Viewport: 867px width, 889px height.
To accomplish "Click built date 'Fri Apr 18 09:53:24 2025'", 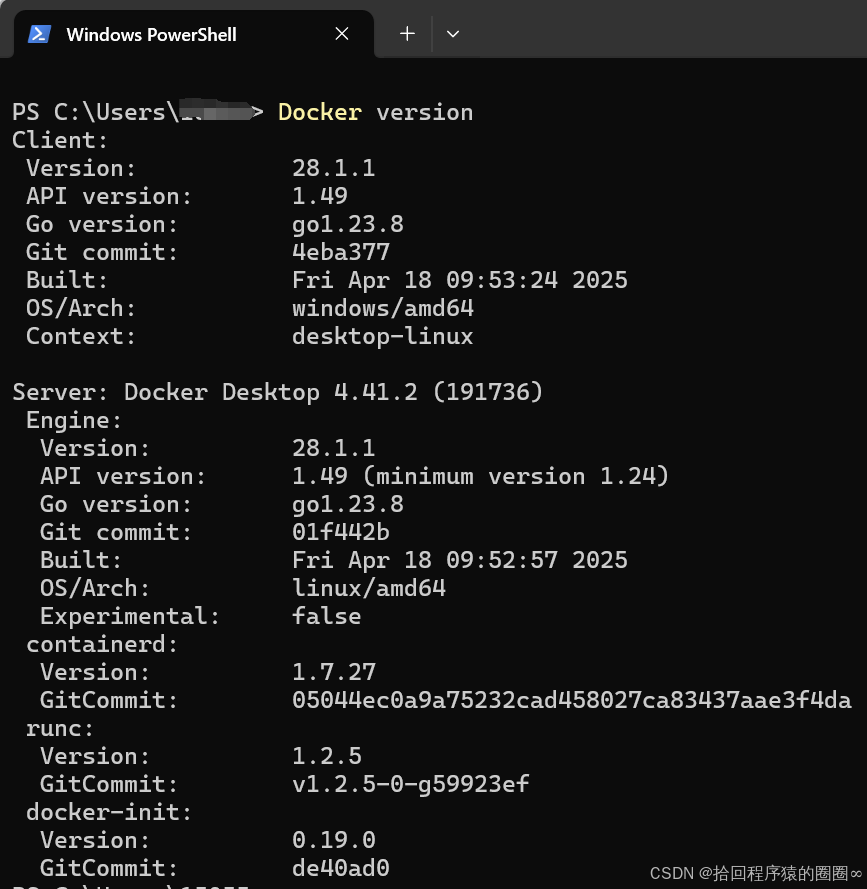I will click(460, 280).
